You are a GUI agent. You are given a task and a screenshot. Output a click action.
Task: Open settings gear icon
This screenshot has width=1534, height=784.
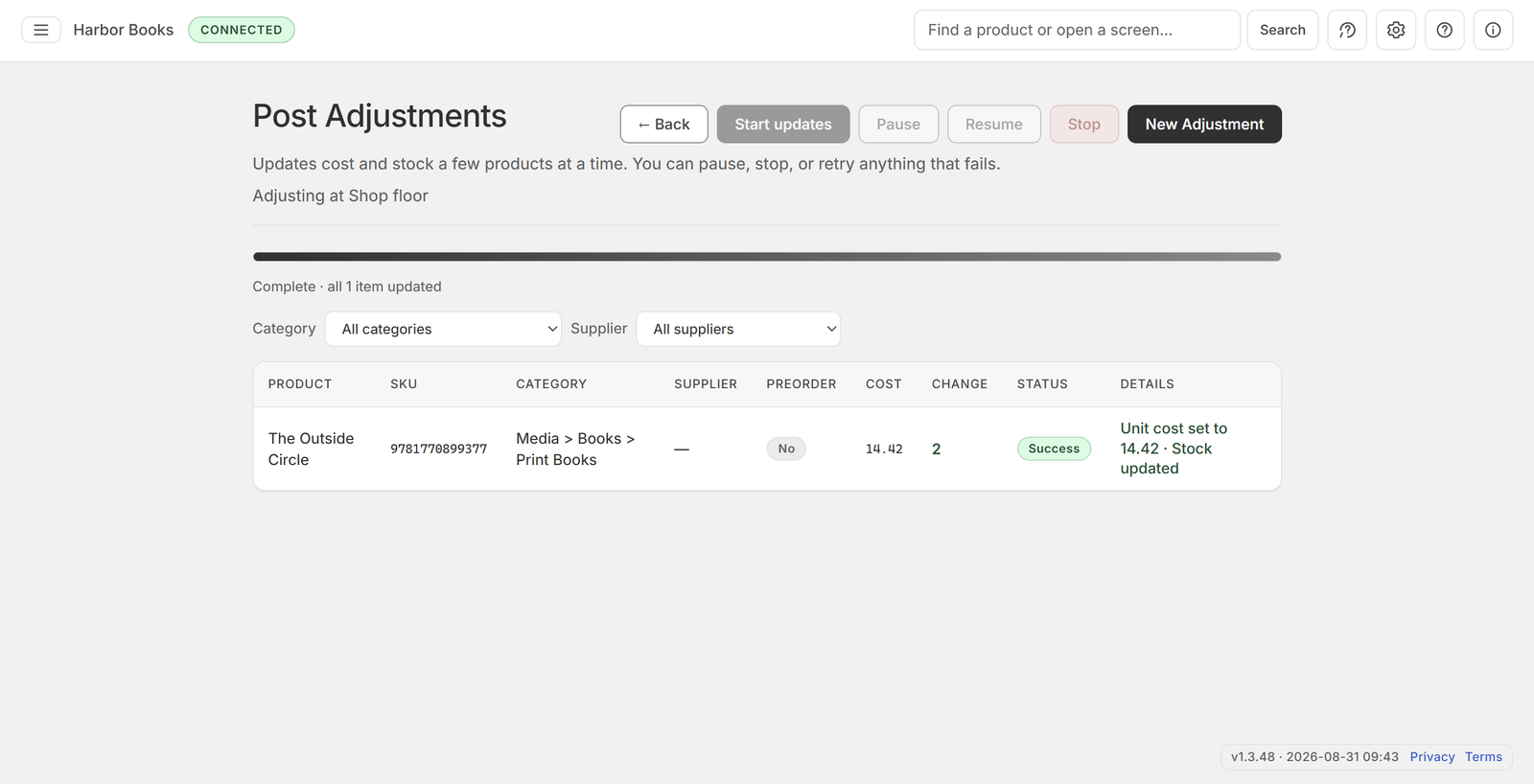point(1396,30)
